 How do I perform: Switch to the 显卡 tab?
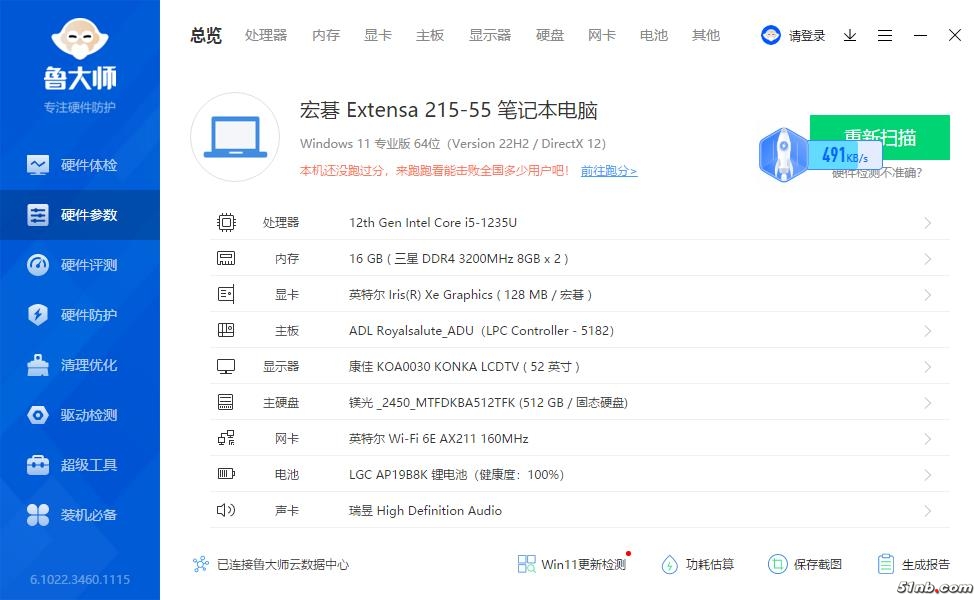(378, 35)
